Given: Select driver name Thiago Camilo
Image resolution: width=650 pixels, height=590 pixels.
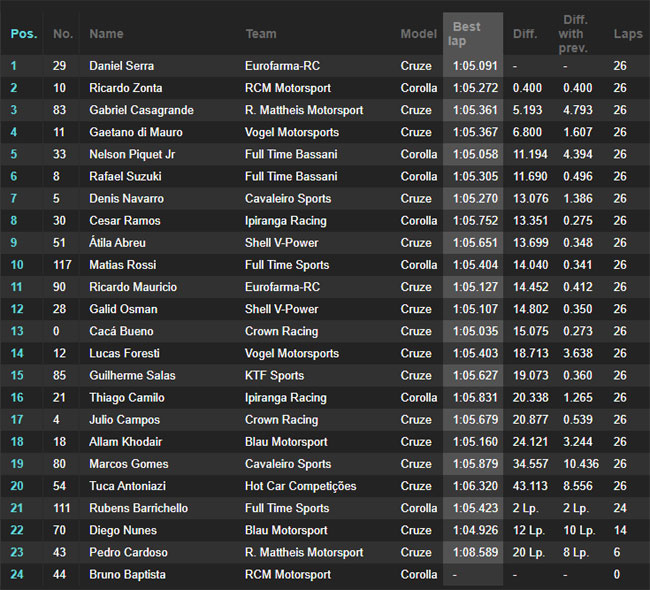Looking at the screenshot, I should (x=127, y=397).
